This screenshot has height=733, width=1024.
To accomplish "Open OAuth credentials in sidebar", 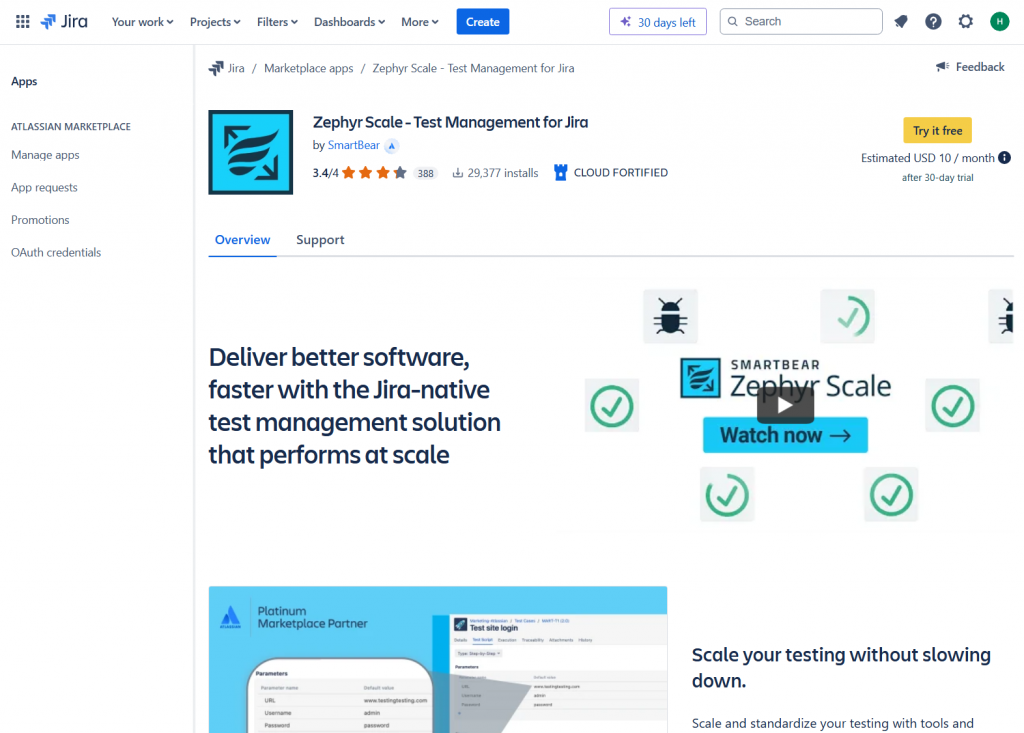I will pyautogui.click(x=56, y=252).
